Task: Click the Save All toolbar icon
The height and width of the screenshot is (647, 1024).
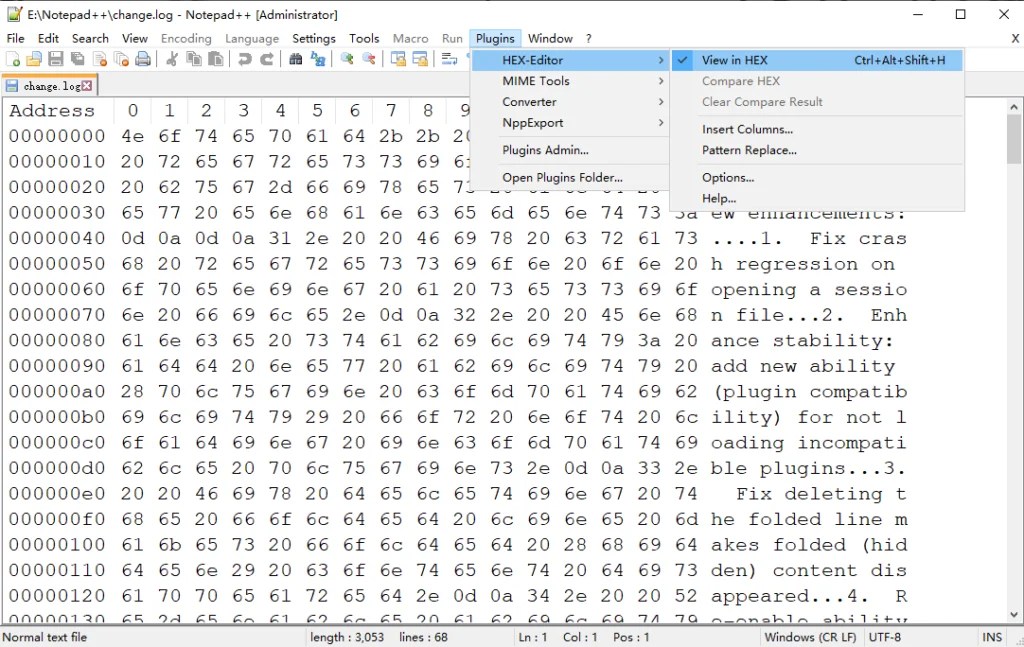Action: click(x=78, y=59)
